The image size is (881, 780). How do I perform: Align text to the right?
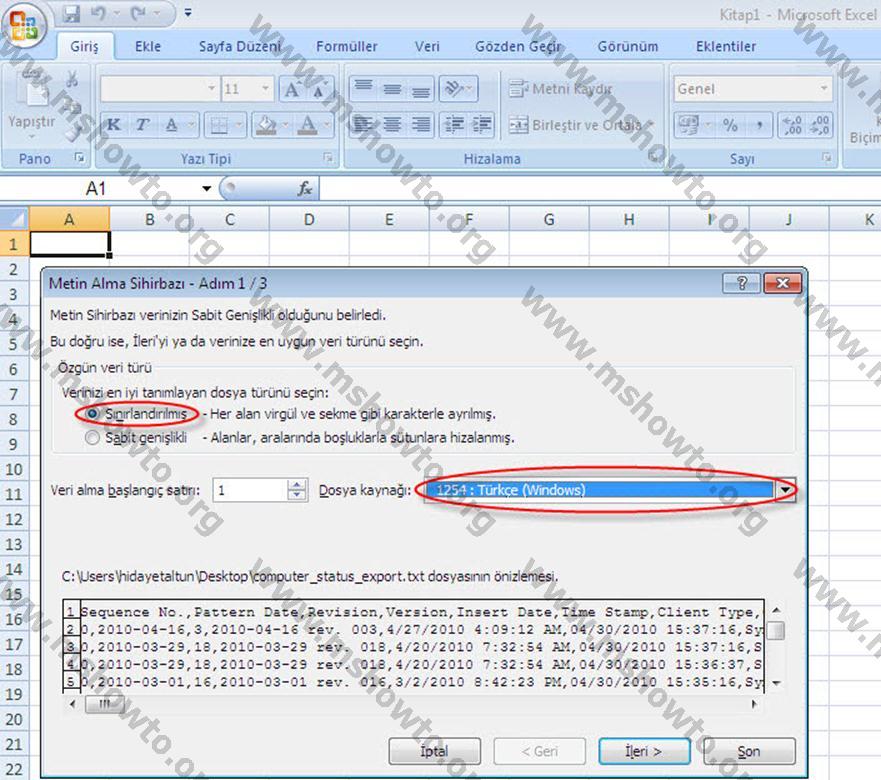pos(420,125)
